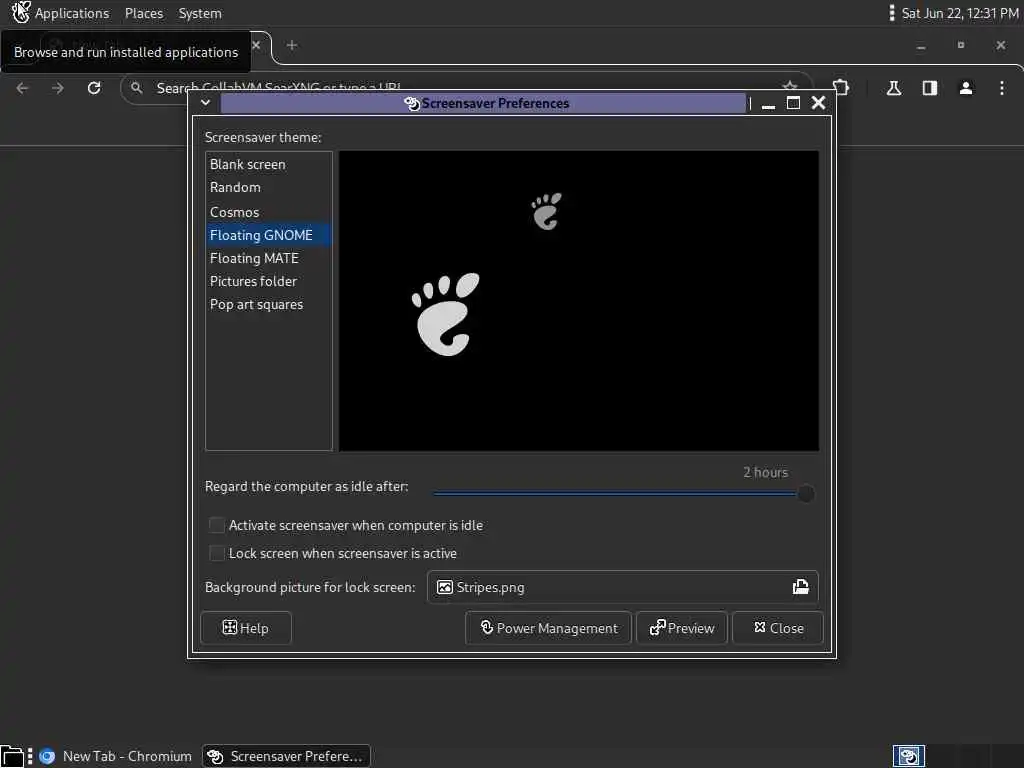Close the current Chromium tab
1024x768 pixels.
click(256, 45)
